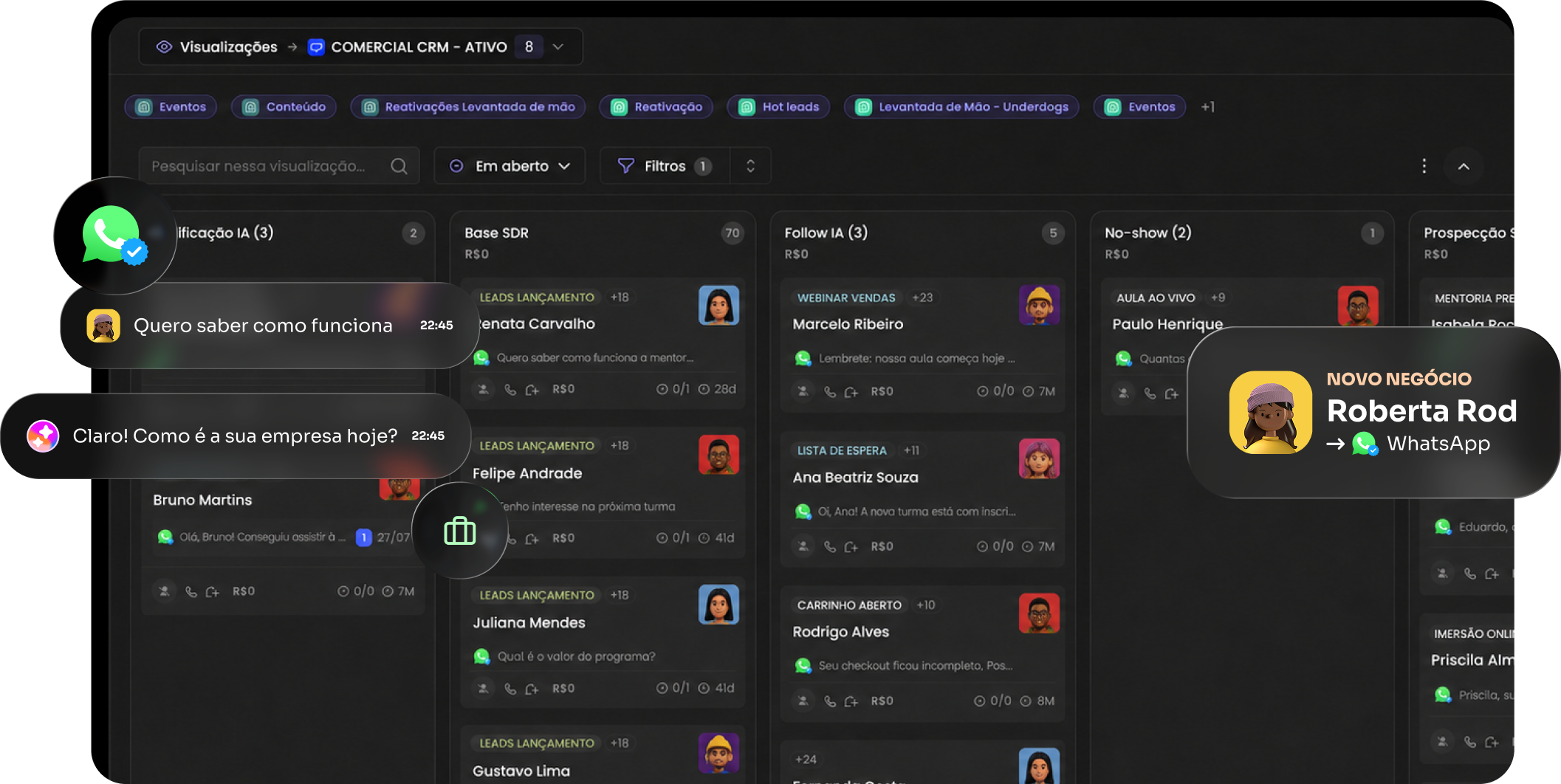The image size is (1561, 784).
Task: Click the CARRINHO ABERTO tag
Action: 849,605
